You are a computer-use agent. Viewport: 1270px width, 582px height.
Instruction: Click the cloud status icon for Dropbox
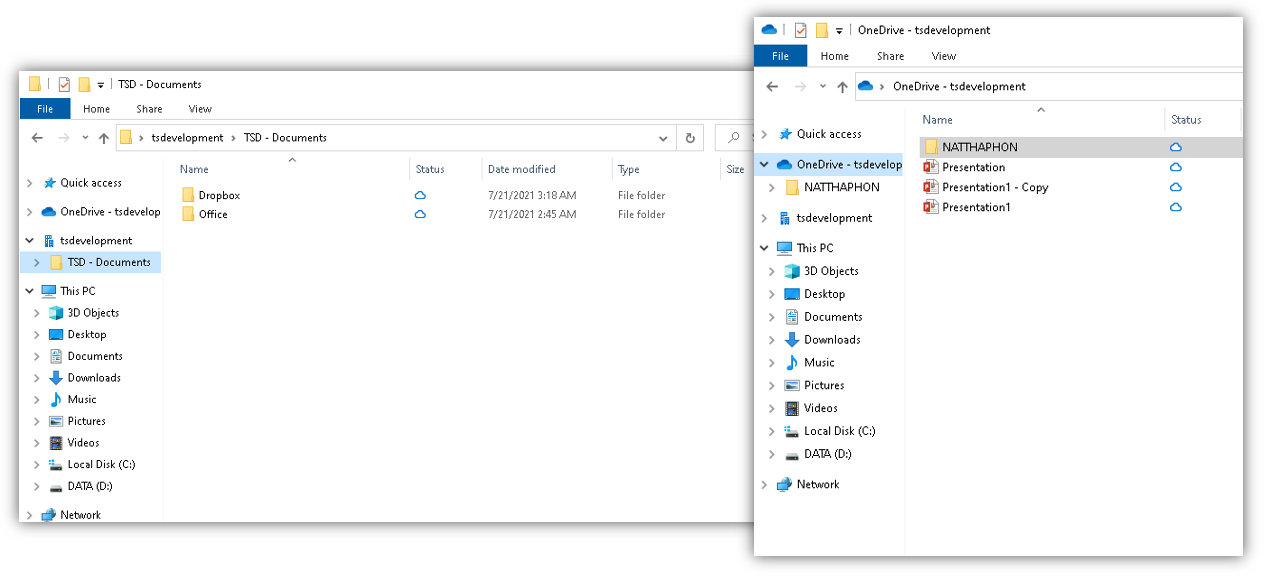pyautogui.click(x=421, y=195)
